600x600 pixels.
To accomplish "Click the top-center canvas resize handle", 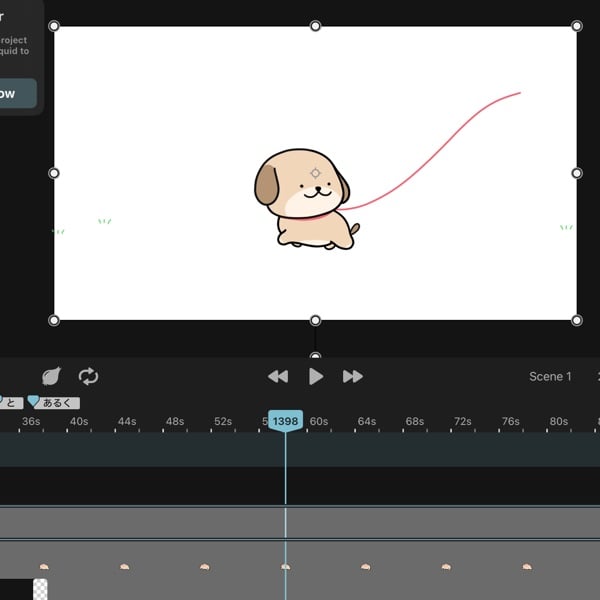I will [x=315, y=26].
